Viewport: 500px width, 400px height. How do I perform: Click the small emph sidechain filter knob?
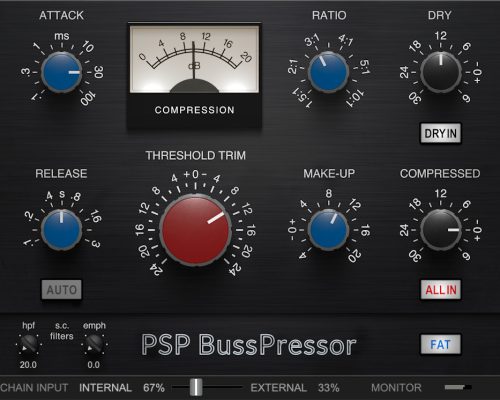pyautogui.click(x=94, y=344)
